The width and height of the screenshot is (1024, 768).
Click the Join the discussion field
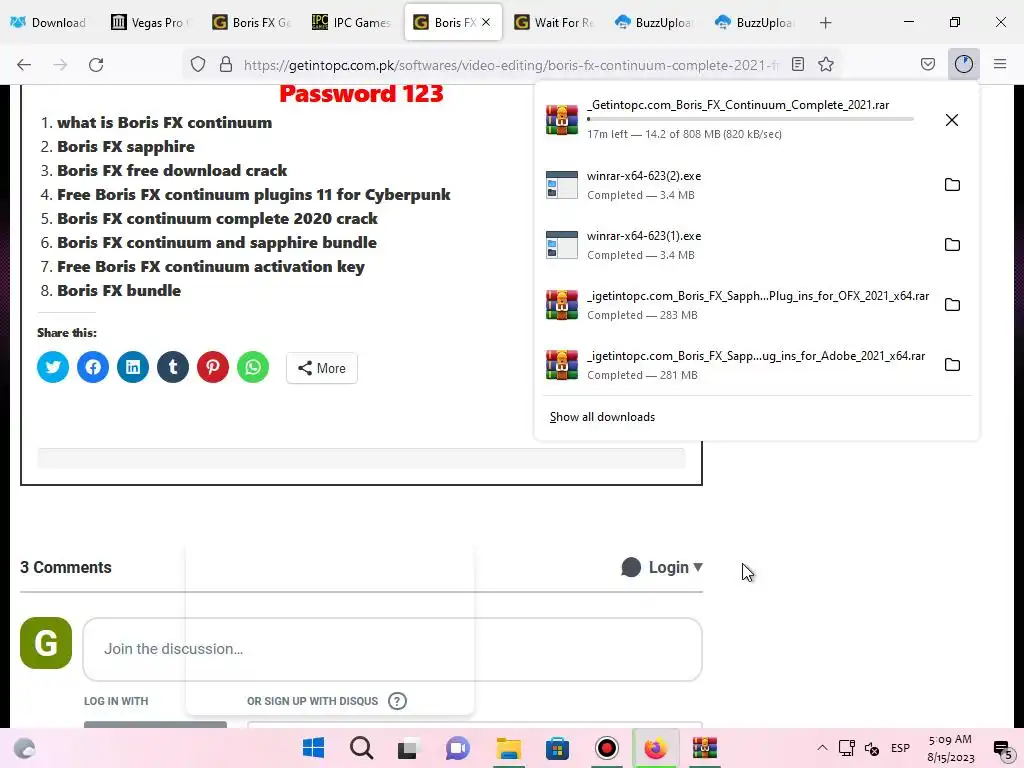[x=392, y=649]
